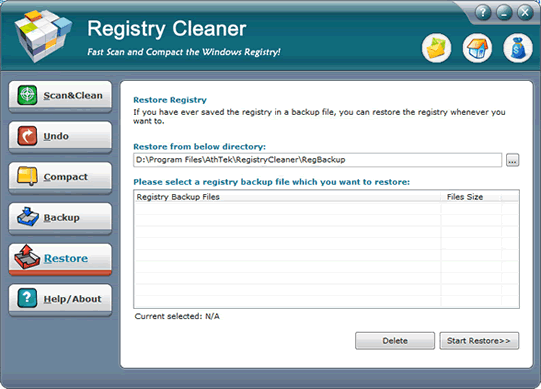The height and width of the screenshot is (389, 541).
Task: Open the home page house icon
Action: (477, 48)
